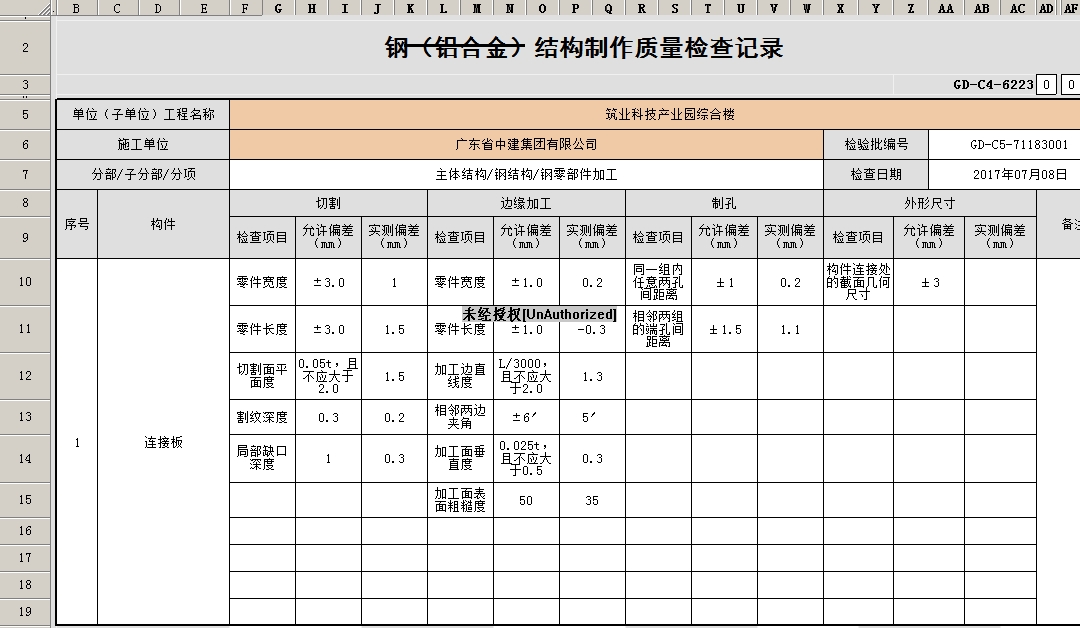Select the 分部/子分部/分项 label cell
Image resolution: width=1080 pixels, height=628 pixels.
coord(143,174)
